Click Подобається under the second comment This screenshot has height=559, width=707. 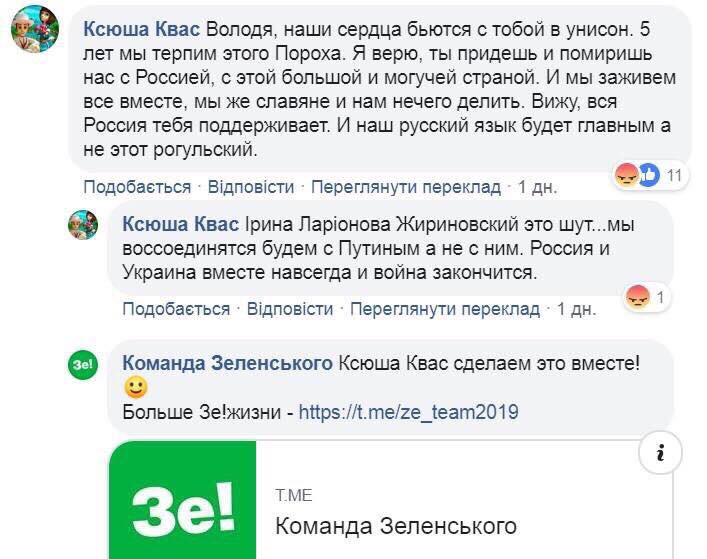click(176, 309)
